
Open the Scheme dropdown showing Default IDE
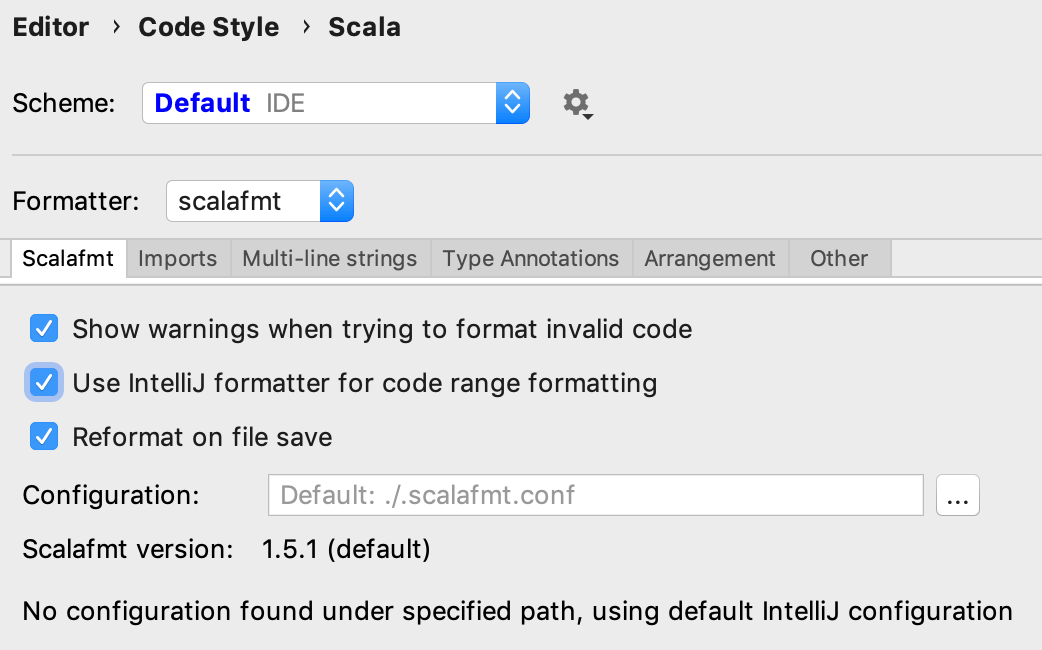click(x=320, y=103)
